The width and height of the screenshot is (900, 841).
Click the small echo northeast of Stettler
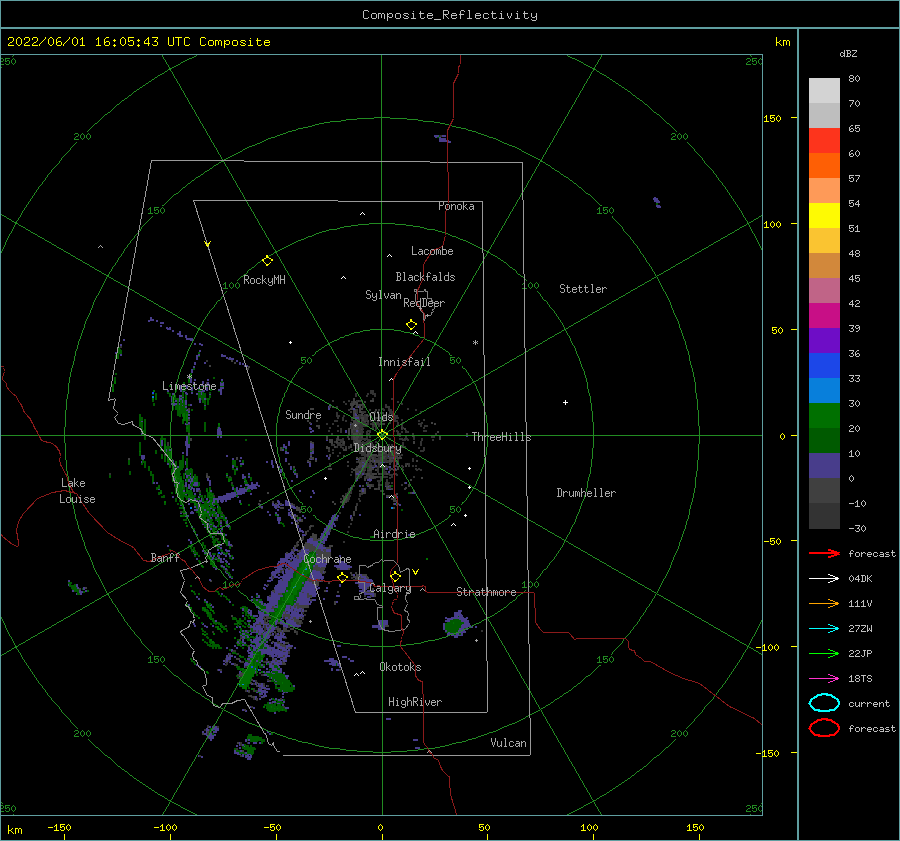[x=657, y=202]
